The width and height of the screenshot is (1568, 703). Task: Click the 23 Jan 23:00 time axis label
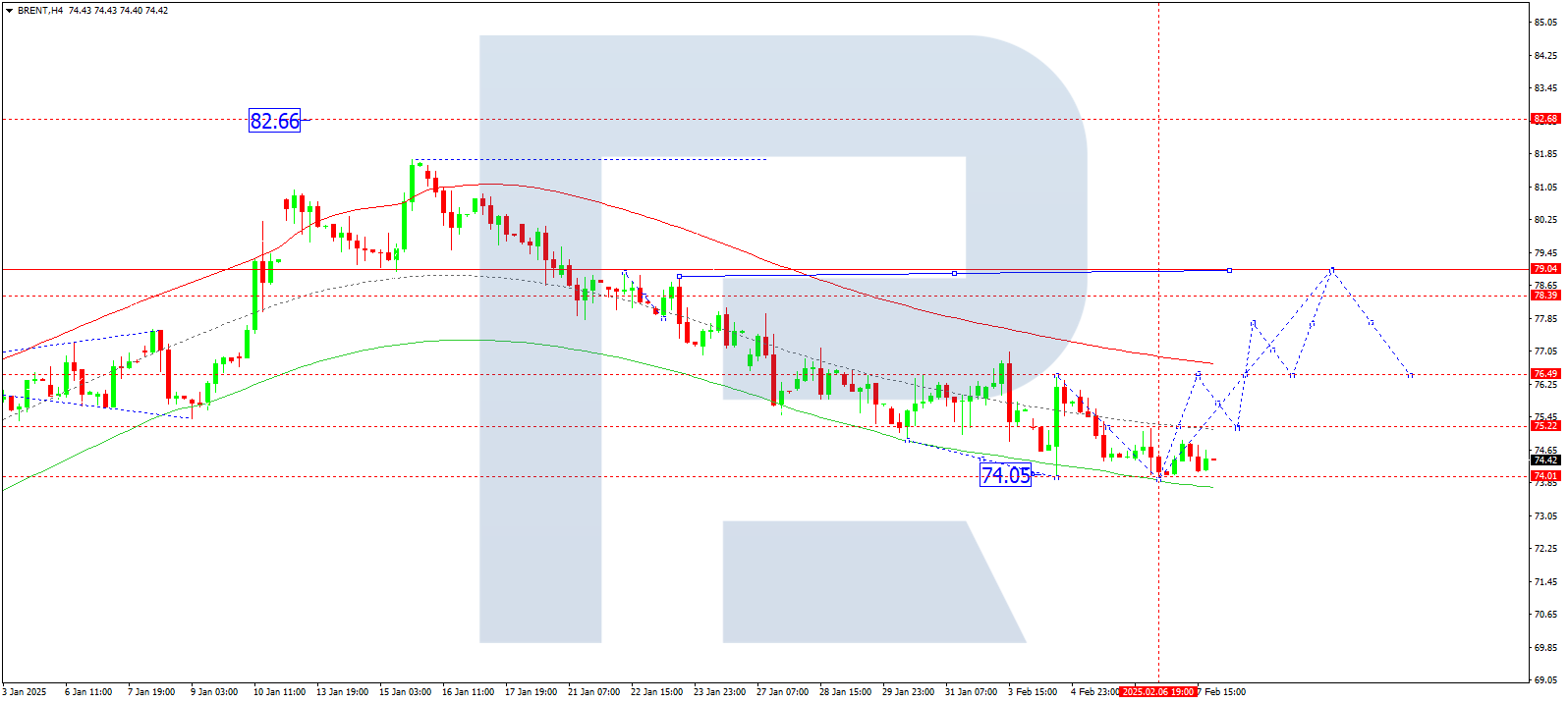click(719, 692)
